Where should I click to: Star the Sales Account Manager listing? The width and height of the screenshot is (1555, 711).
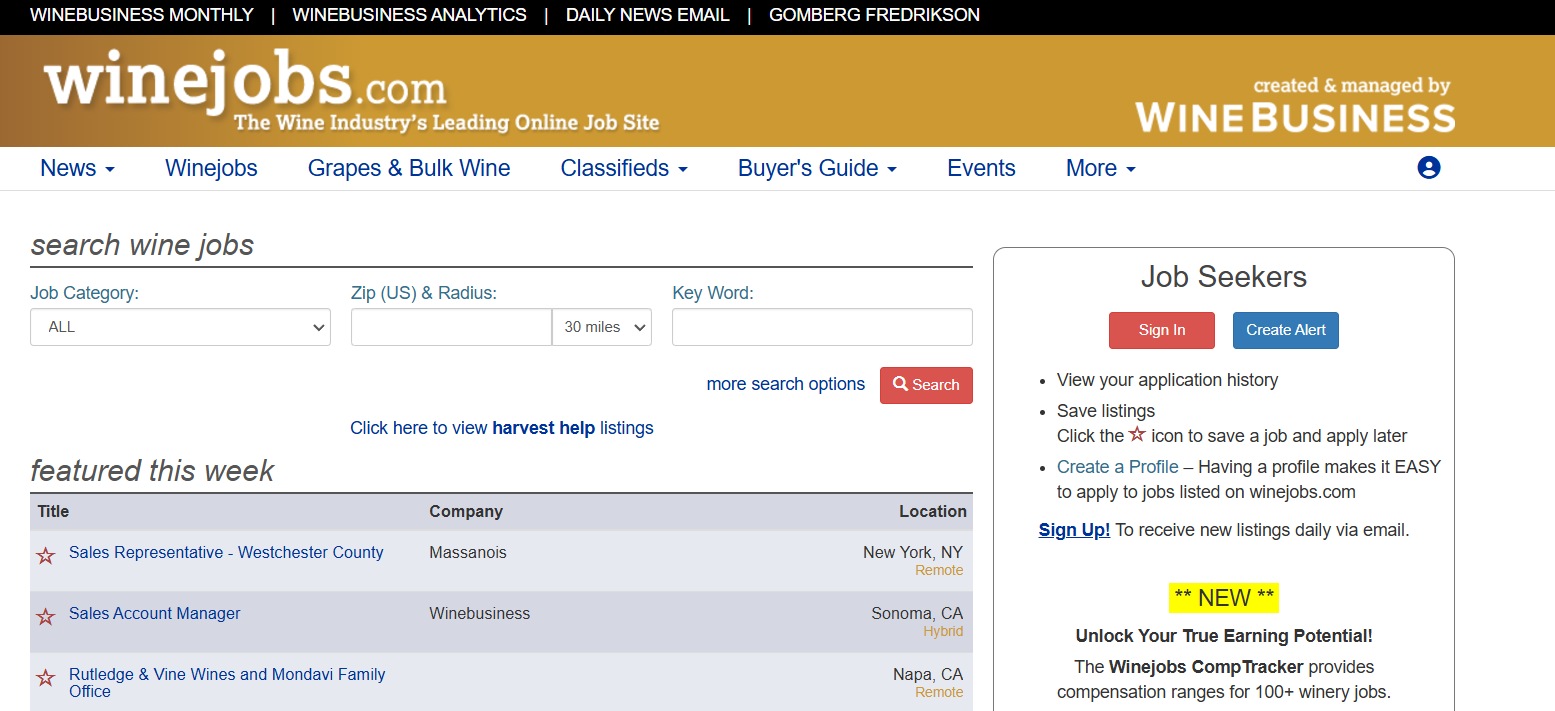46,616
